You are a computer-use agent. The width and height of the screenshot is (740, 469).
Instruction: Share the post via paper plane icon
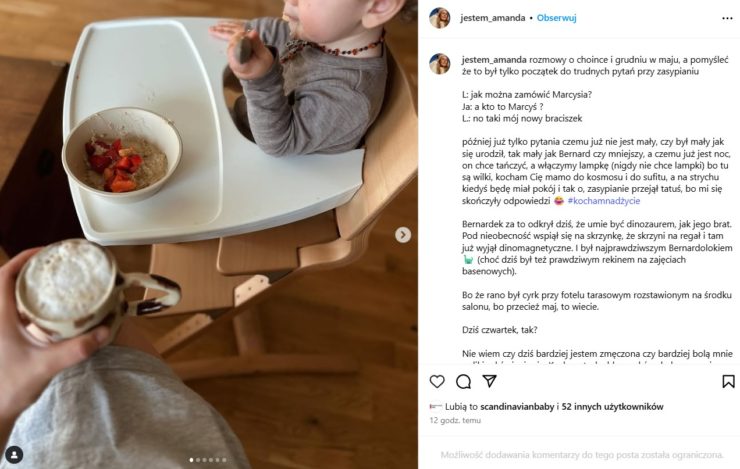[489, 381]
